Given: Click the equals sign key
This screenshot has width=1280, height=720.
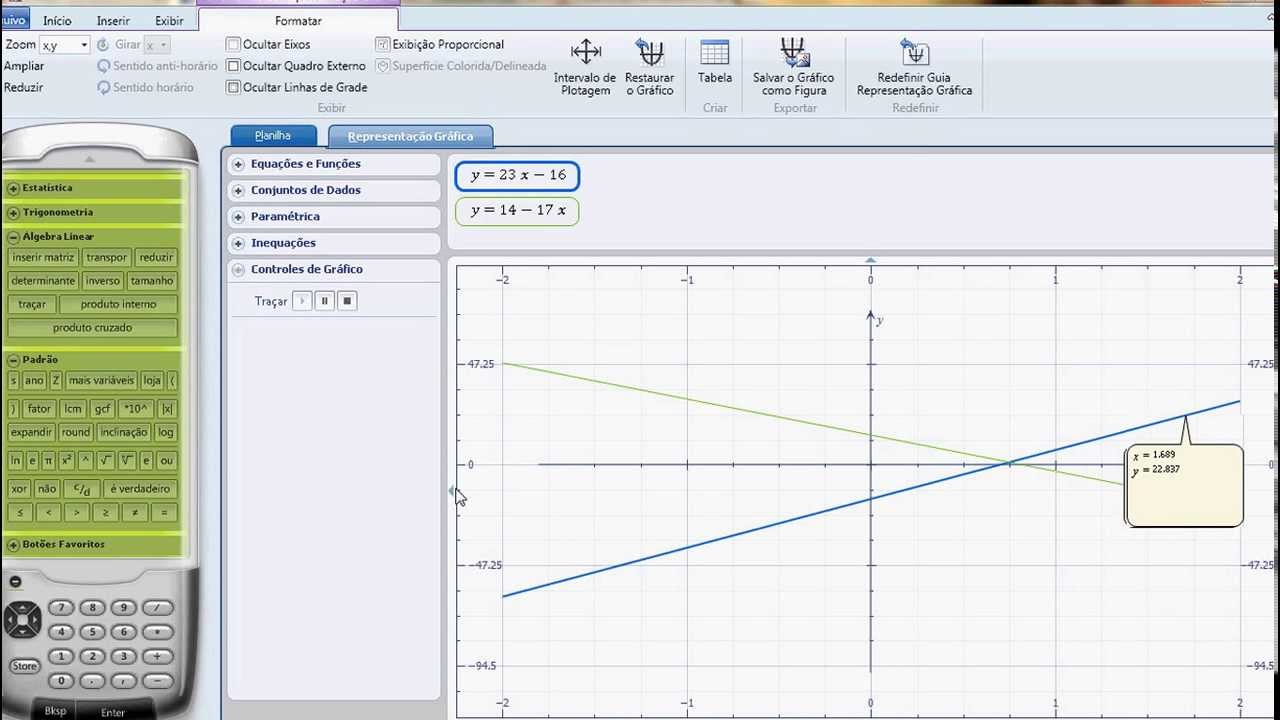Looking at the screenshot, I should pyautogui.click(x=163, y=513).
